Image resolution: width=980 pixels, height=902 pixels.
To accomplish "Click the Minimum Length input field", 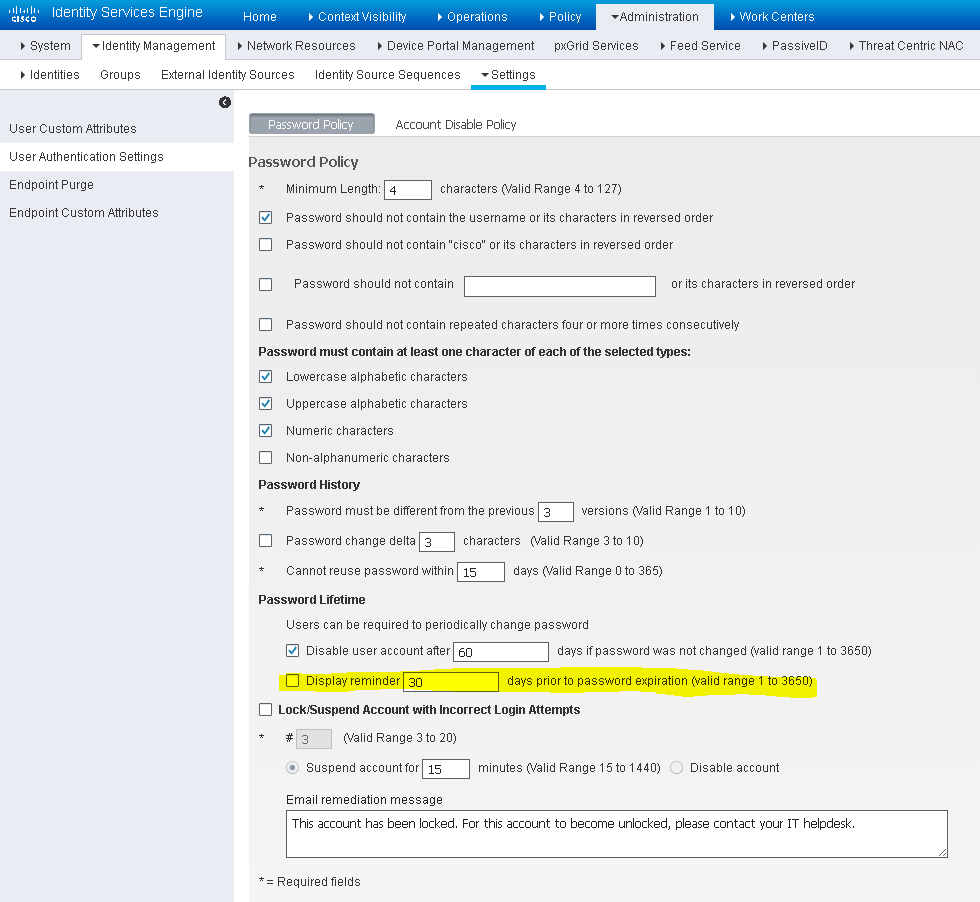I will [x=408, y=189].
